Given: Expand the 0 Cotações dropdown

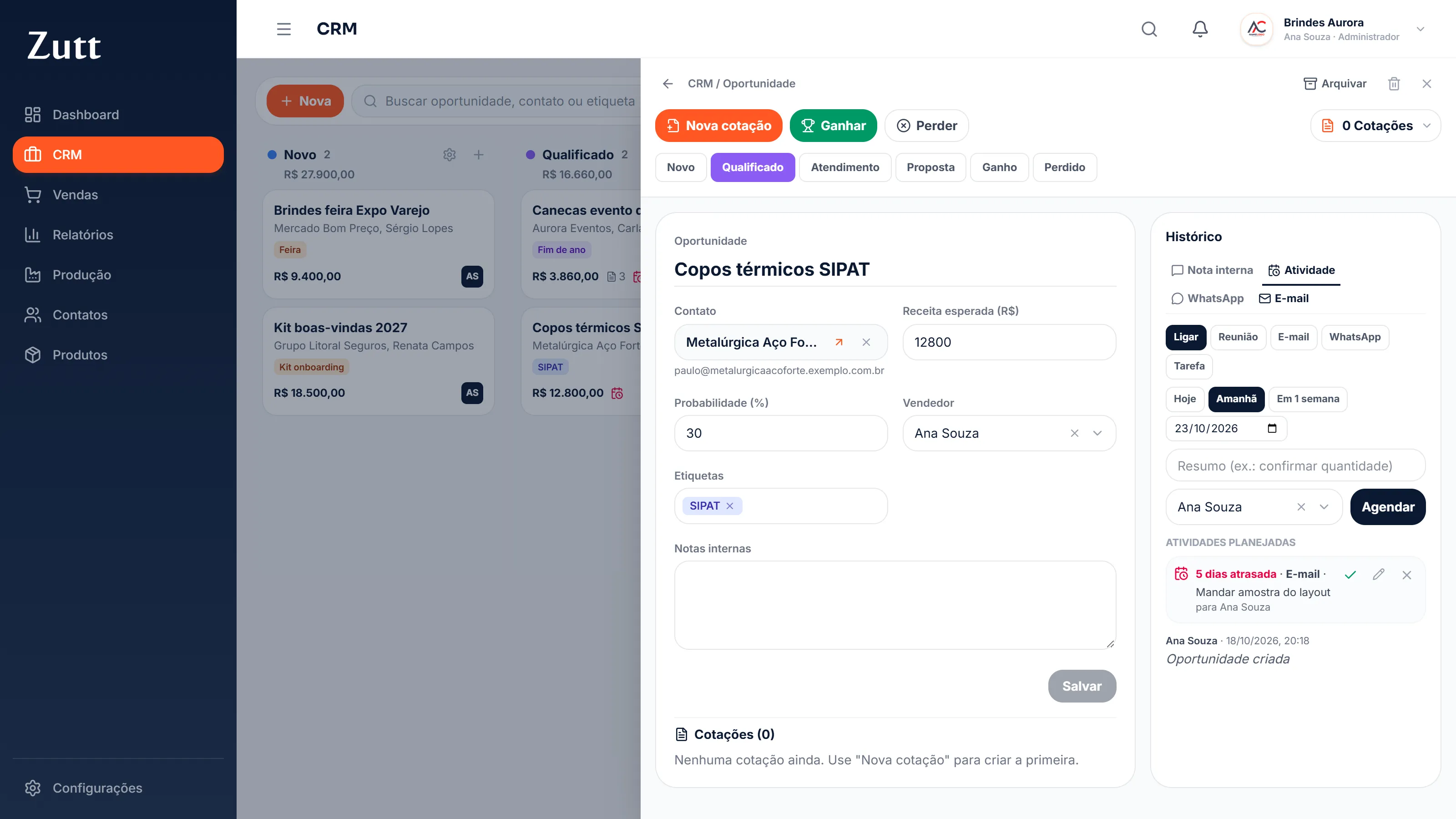Looking at the screenshot, I should pos(1376,126).
